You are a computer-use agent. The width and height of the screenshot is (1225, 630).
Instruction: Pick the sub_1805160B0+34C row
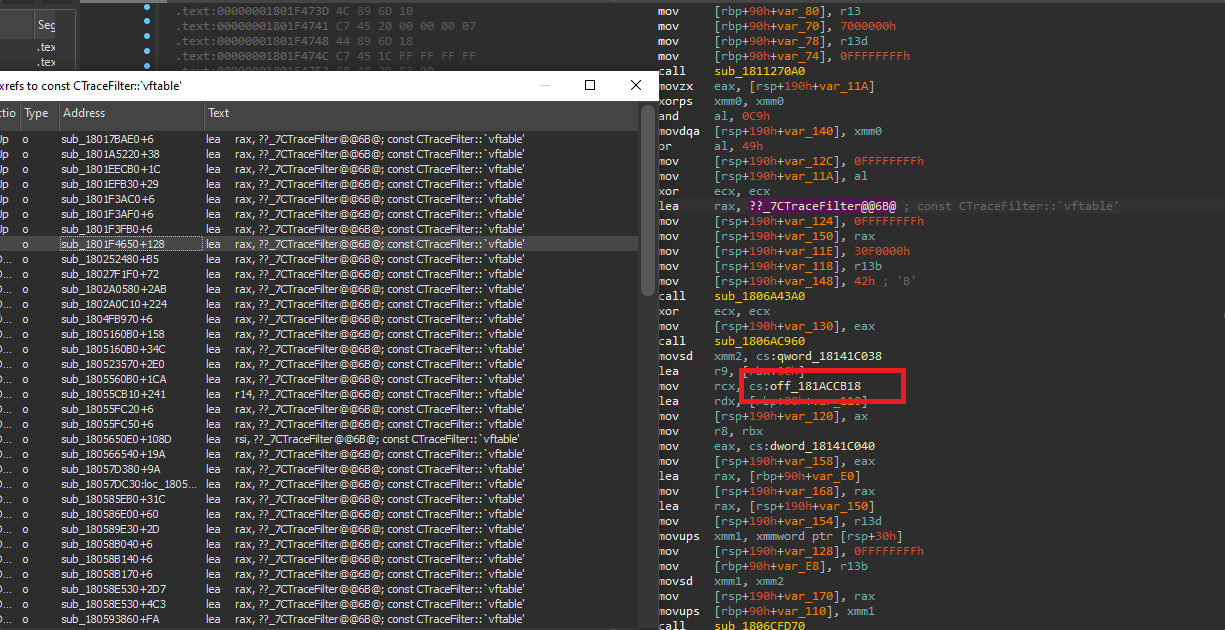[319, 349]
